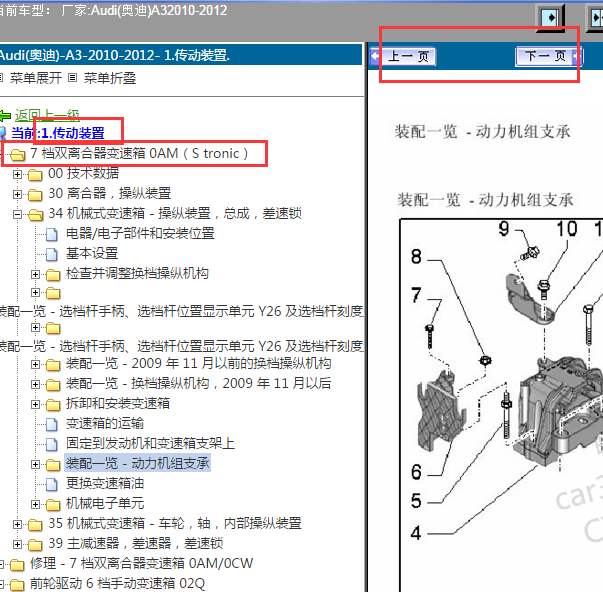
Task: Expand 装配一览 - 换档操纵机构，2009 年 11 月以后
Action: [x=35, y=384]
